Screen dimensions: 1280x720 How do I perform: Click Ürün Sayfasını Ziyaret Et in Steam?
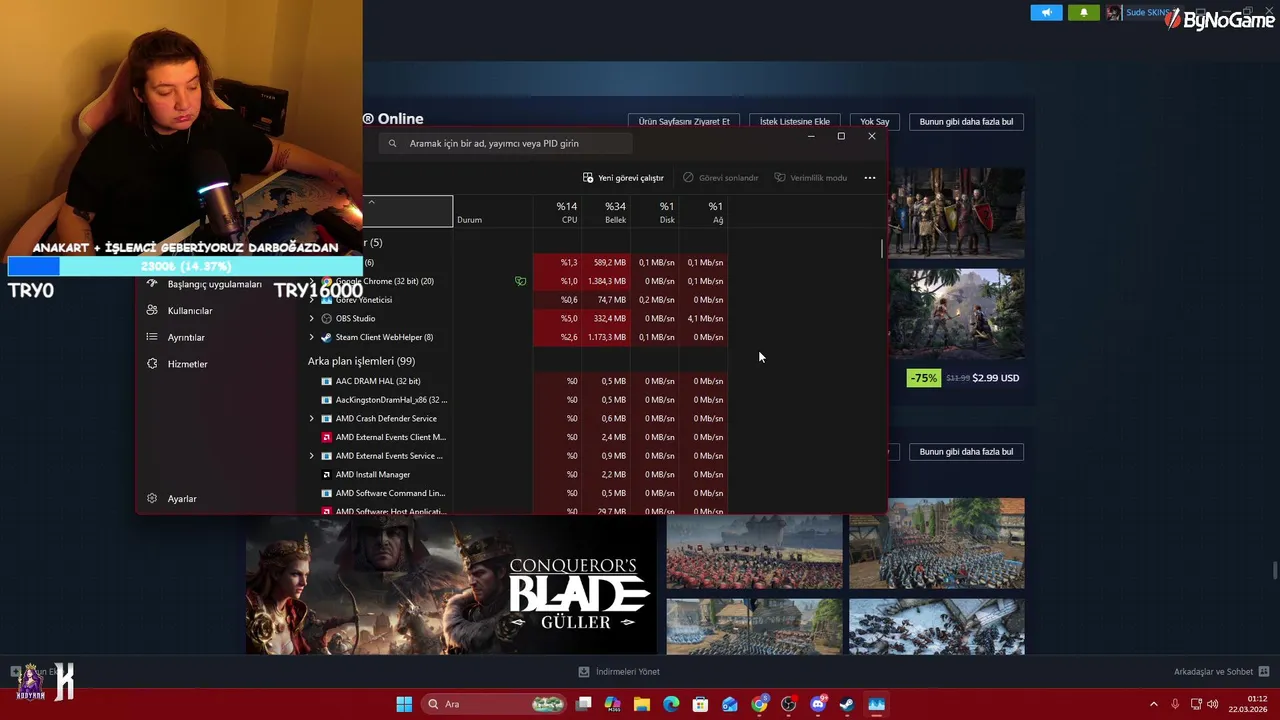(x=684, y=122)
